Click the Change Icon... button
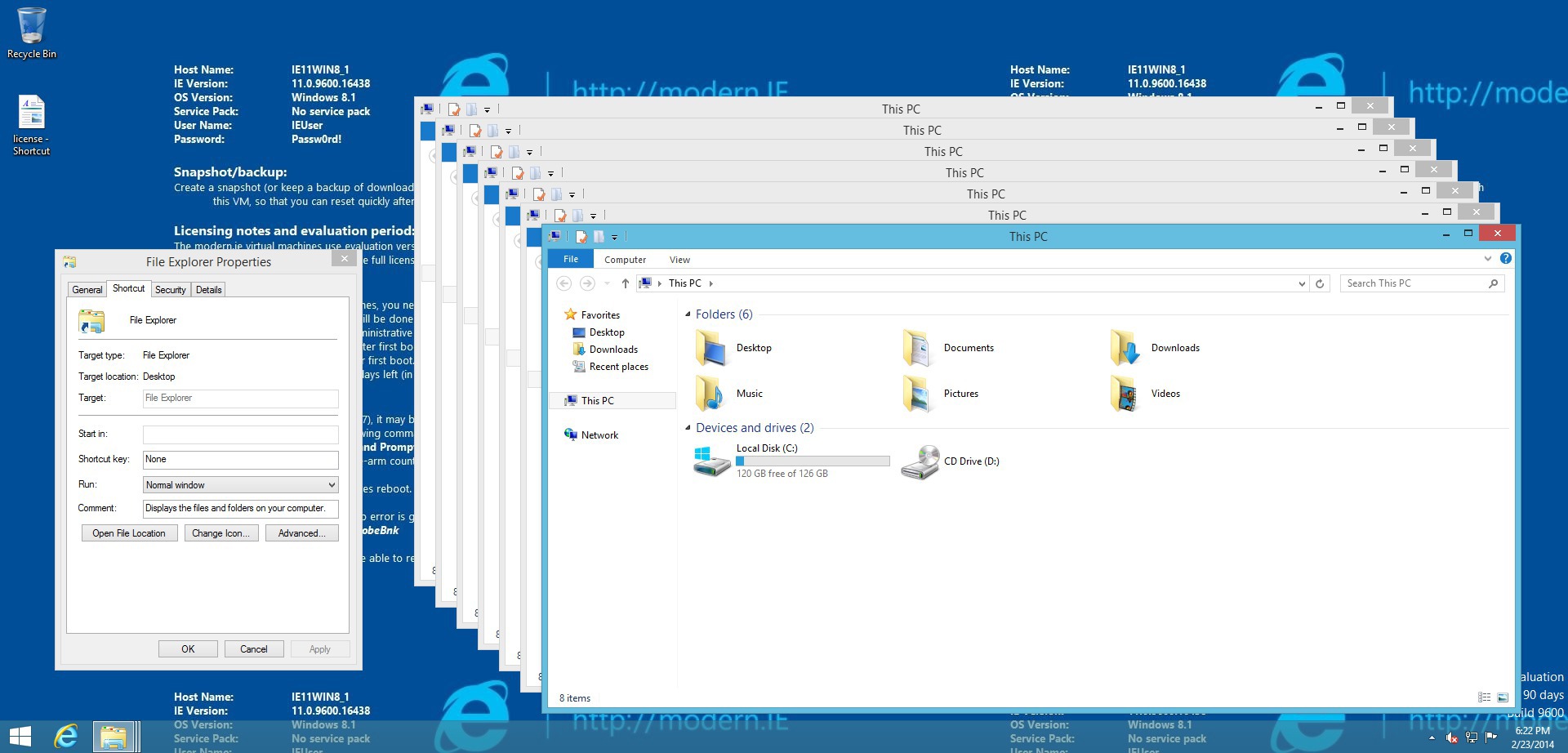Image resolution: width=1568 pixels, height=753 pixels. pyautogui.click(x=221, y=533)
